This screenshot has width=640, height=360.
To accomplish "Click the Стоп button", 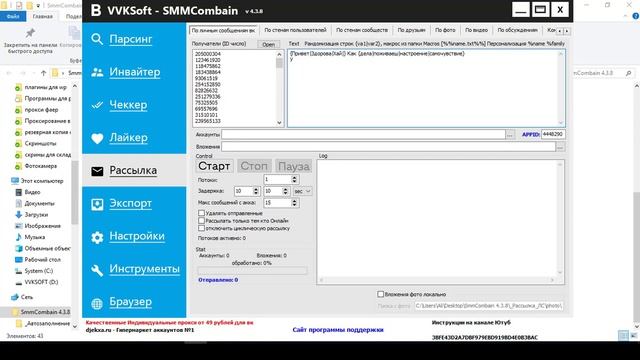I will 254,166.
